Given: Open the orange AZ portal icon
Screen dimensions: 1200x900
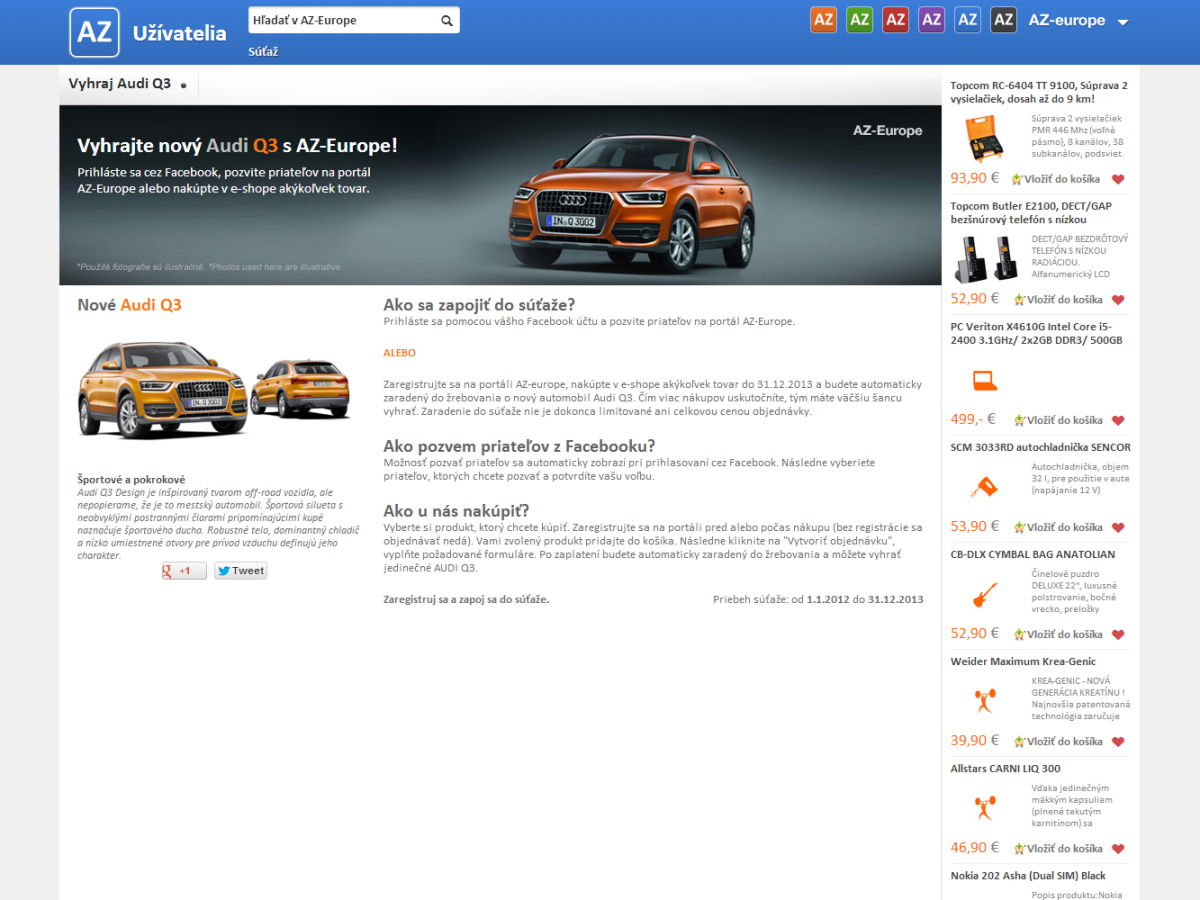Looking at the screenshot, I should [x=823, y=20].
